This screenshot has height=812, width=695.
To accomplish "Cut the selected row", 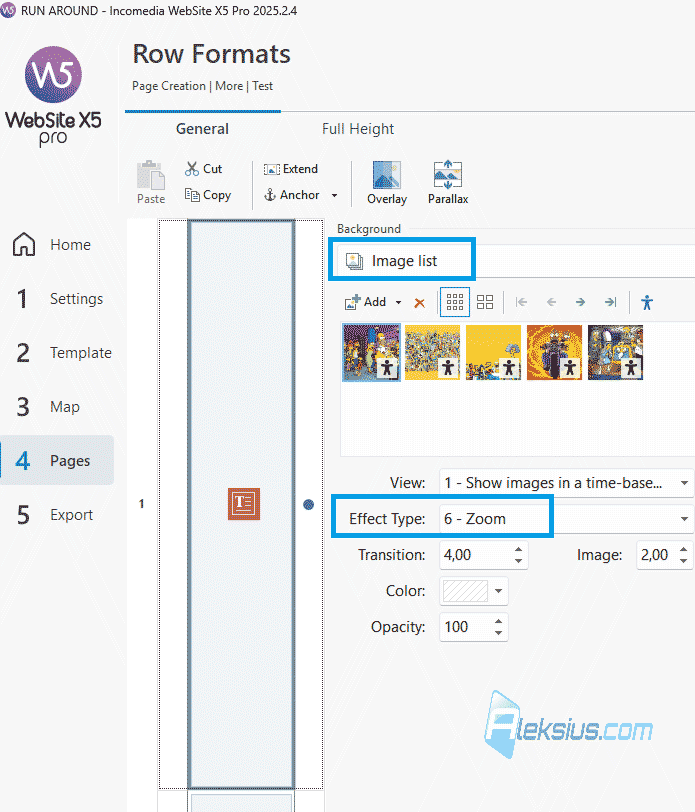I will pyautogui.click(x=203, y=169).
